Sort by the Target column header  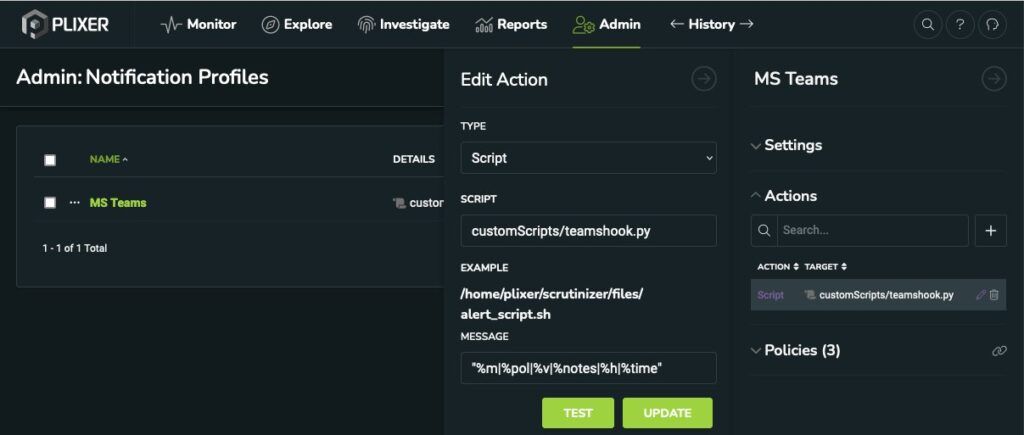coord(826,266)
